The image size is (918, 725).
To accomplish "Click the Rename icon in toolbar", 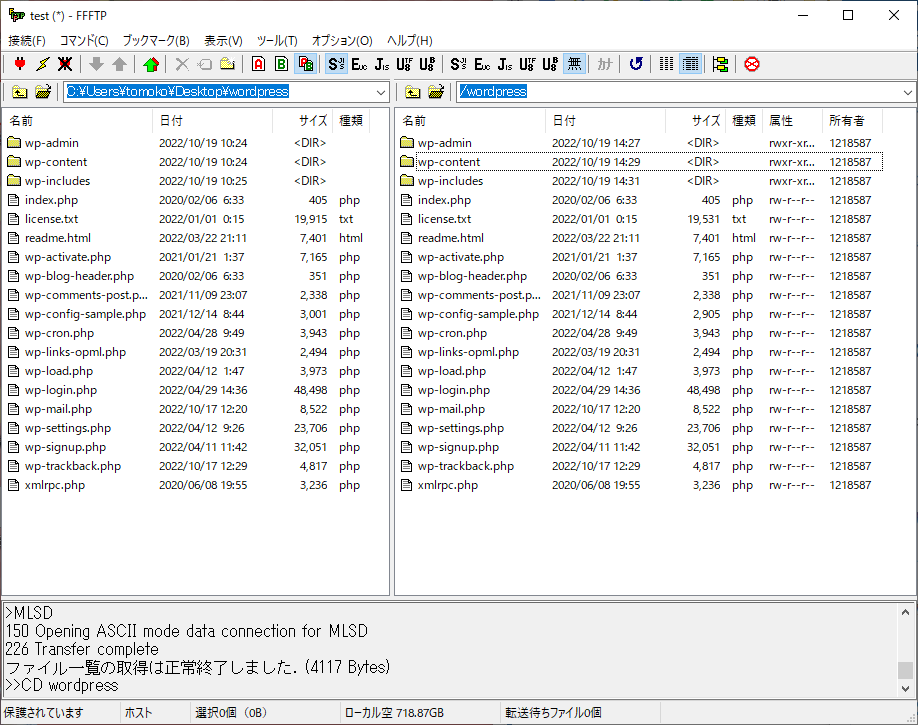I will (205, 64).
